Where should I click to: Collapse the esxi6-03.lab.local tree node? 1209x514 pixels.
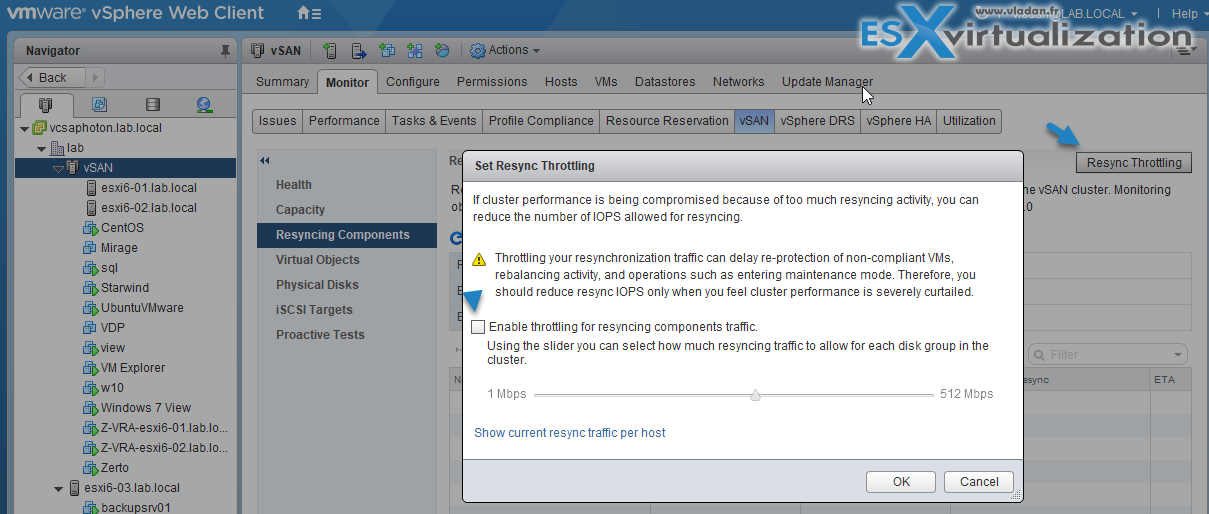click(x=58, y=488)
